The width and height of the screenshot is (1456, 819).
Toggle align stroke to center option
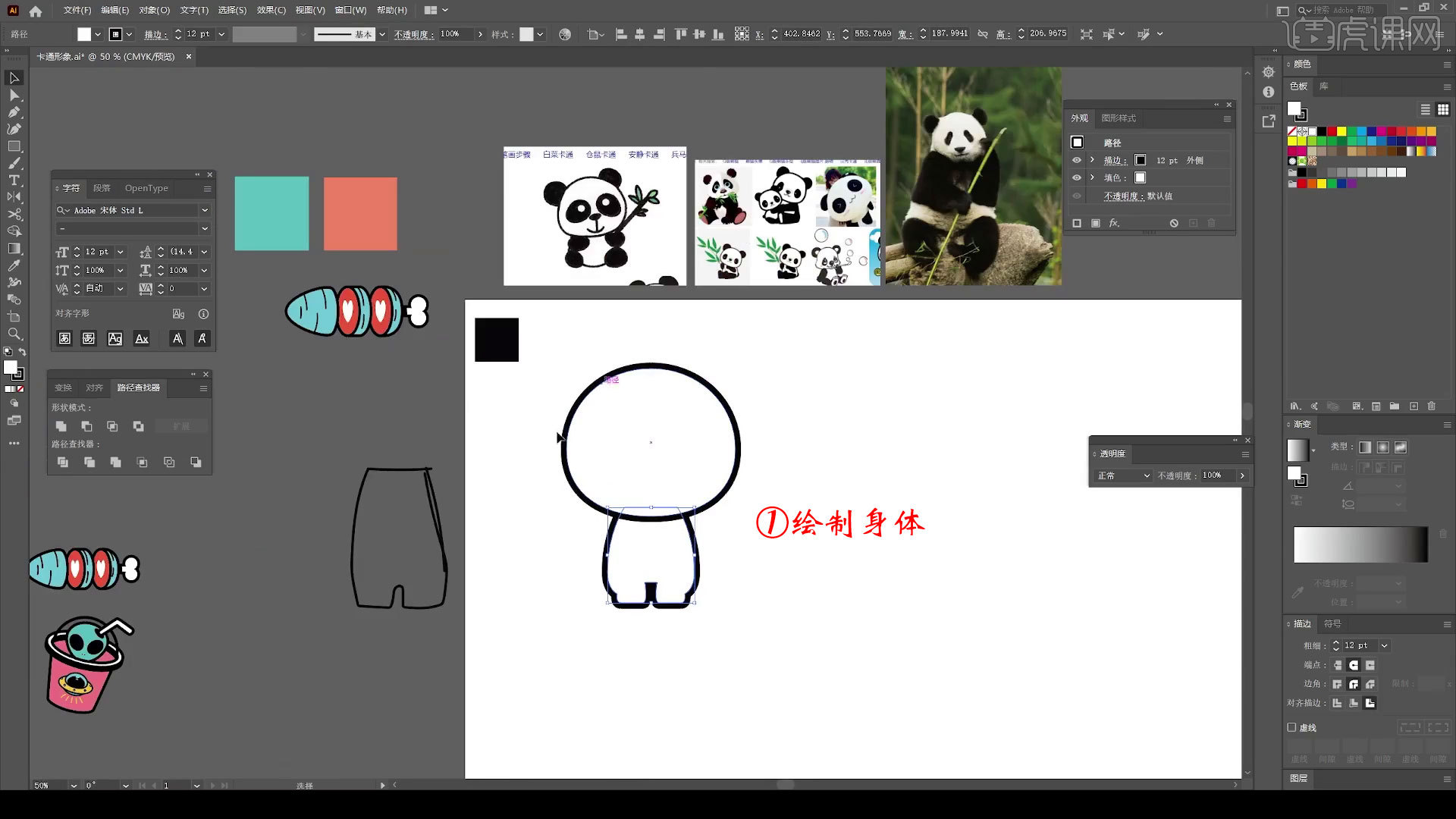tap(1337, 703)
